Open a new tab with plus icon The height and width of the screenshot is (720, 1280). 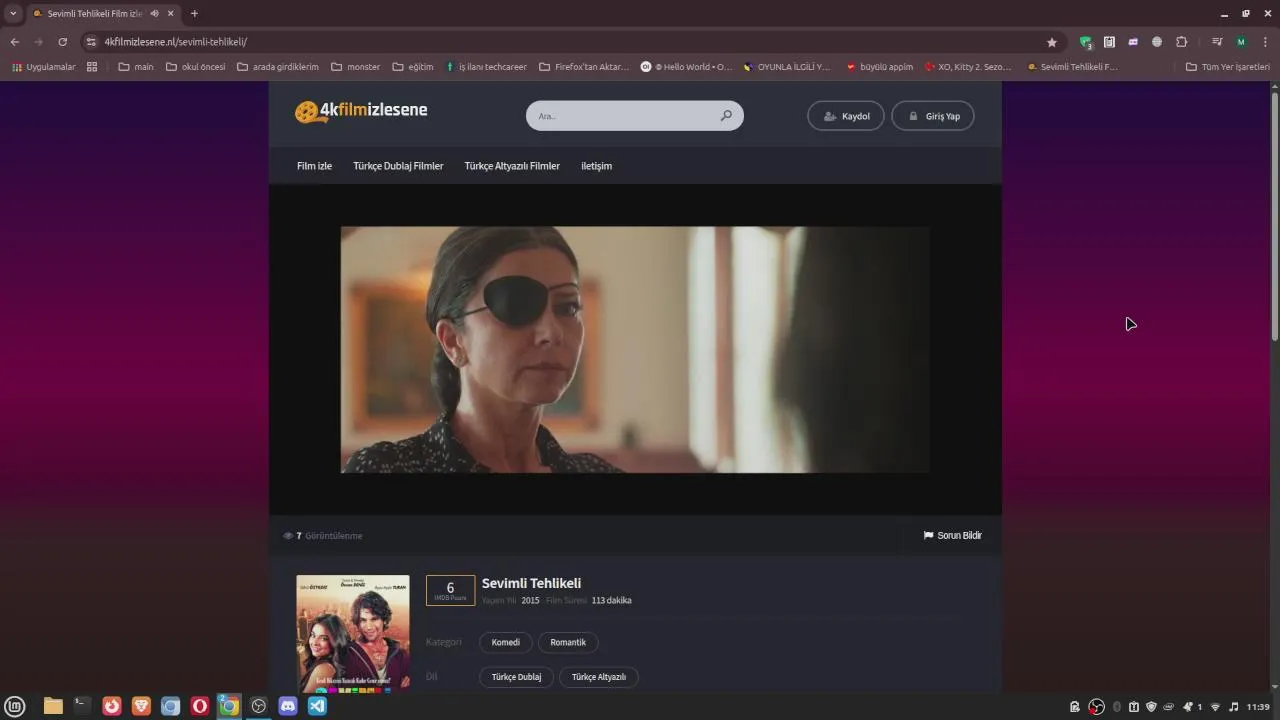pos(194,14)
